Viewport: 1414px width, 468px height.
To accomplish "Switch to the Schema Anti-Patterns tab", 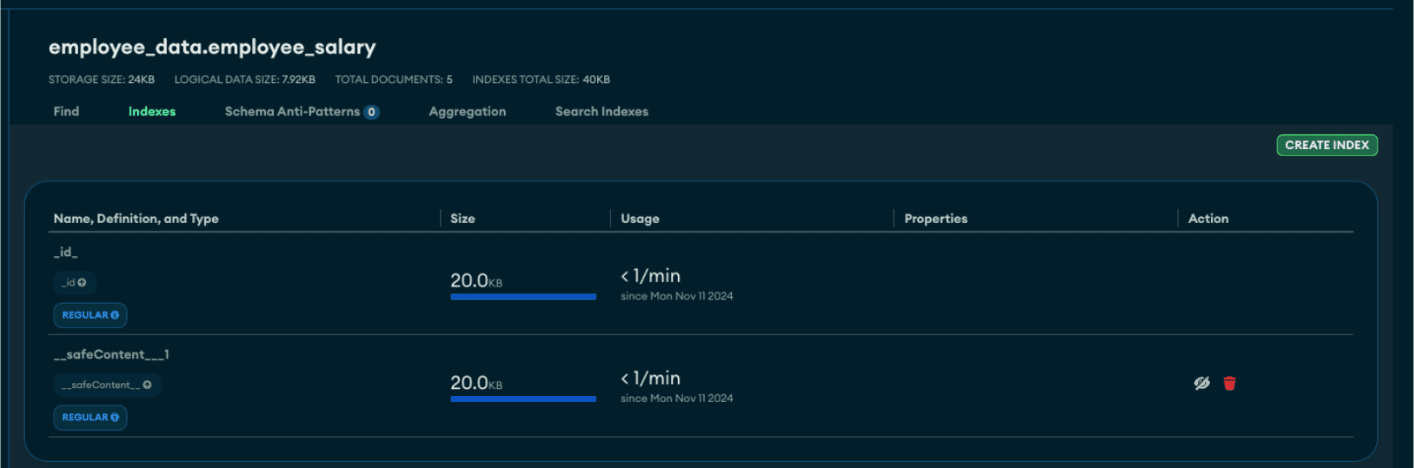I will [292, 112].
